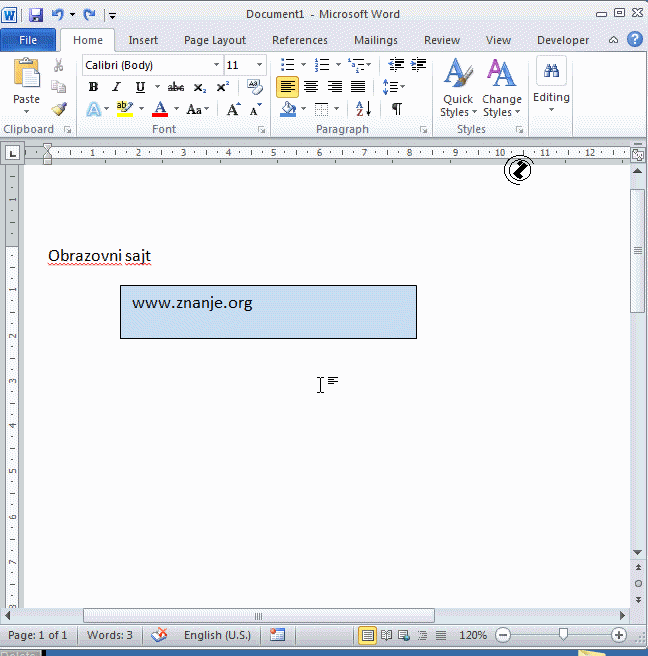Open the Review tab

(x=441, y=40)
